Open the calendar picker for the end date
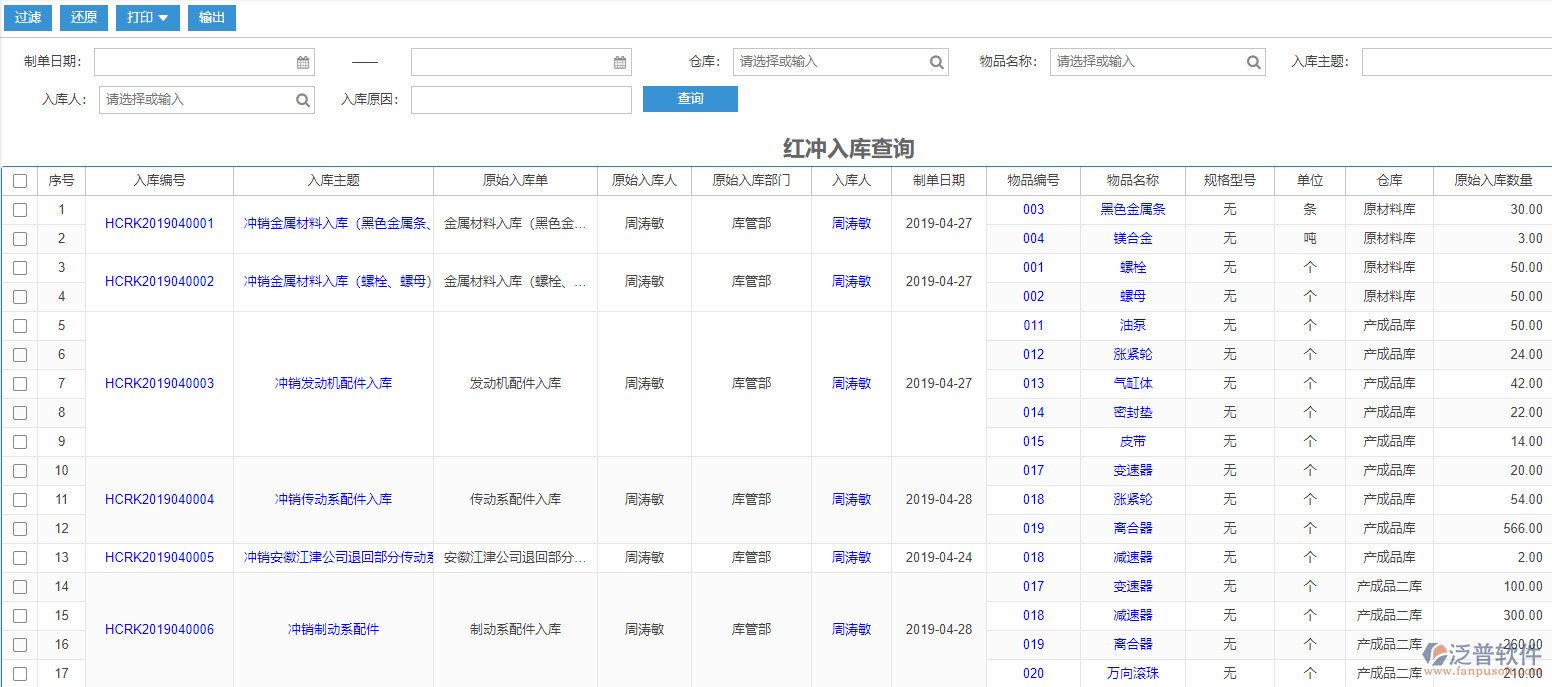1552x687 pixels. [x=620, y=61]
